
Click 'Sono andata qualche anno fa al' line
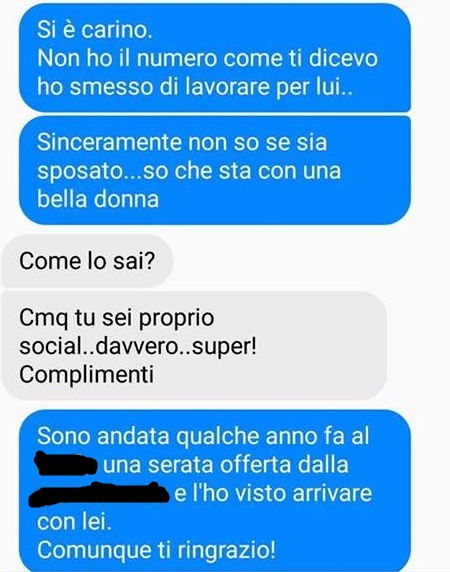(203, 436)
